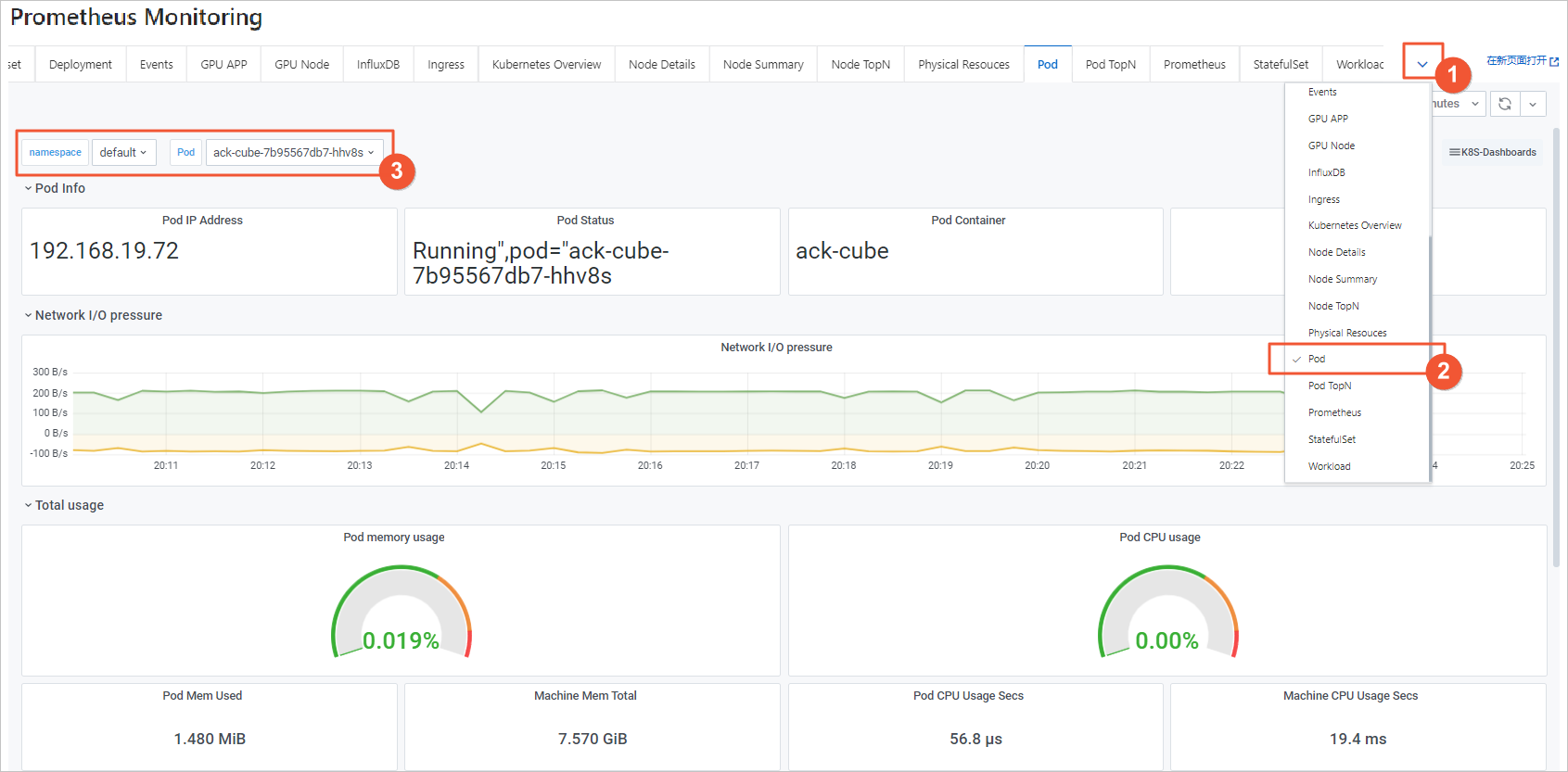Click the Prometheus Monitoring page heading
1568x772 pixels.
[136, 18]
